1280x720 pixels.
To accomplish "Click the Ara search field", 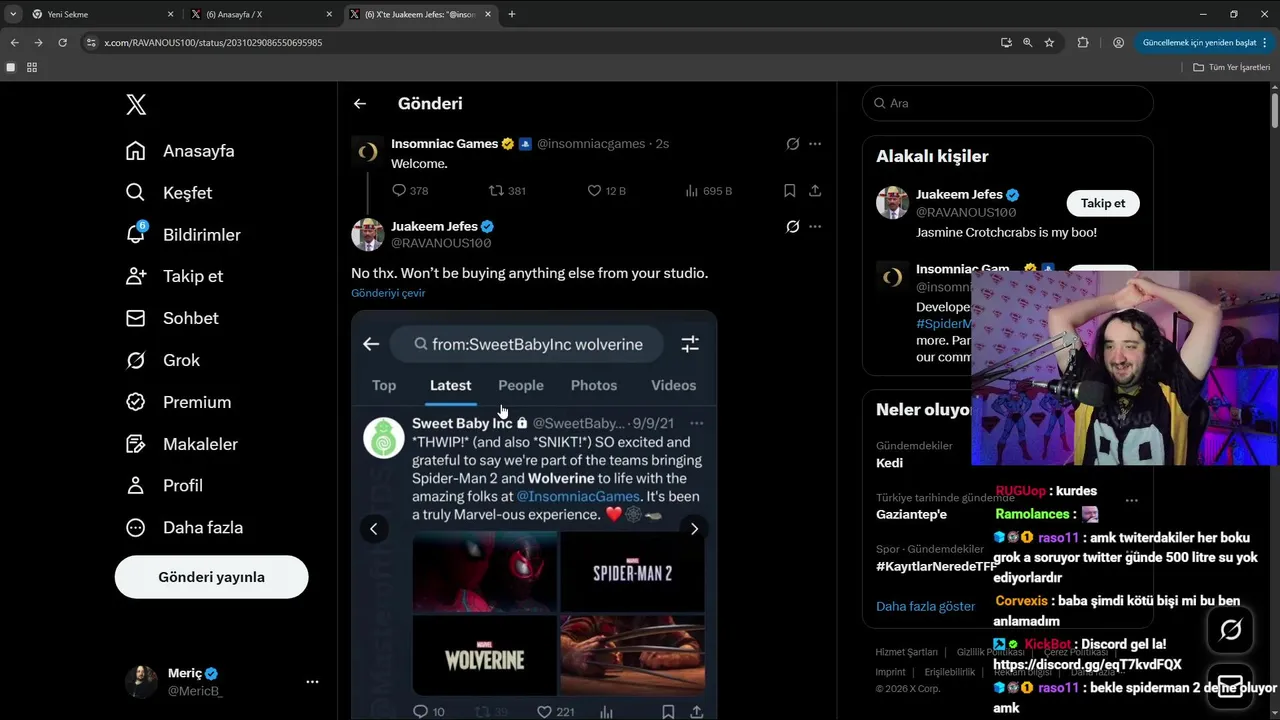I will (1008, 103).
